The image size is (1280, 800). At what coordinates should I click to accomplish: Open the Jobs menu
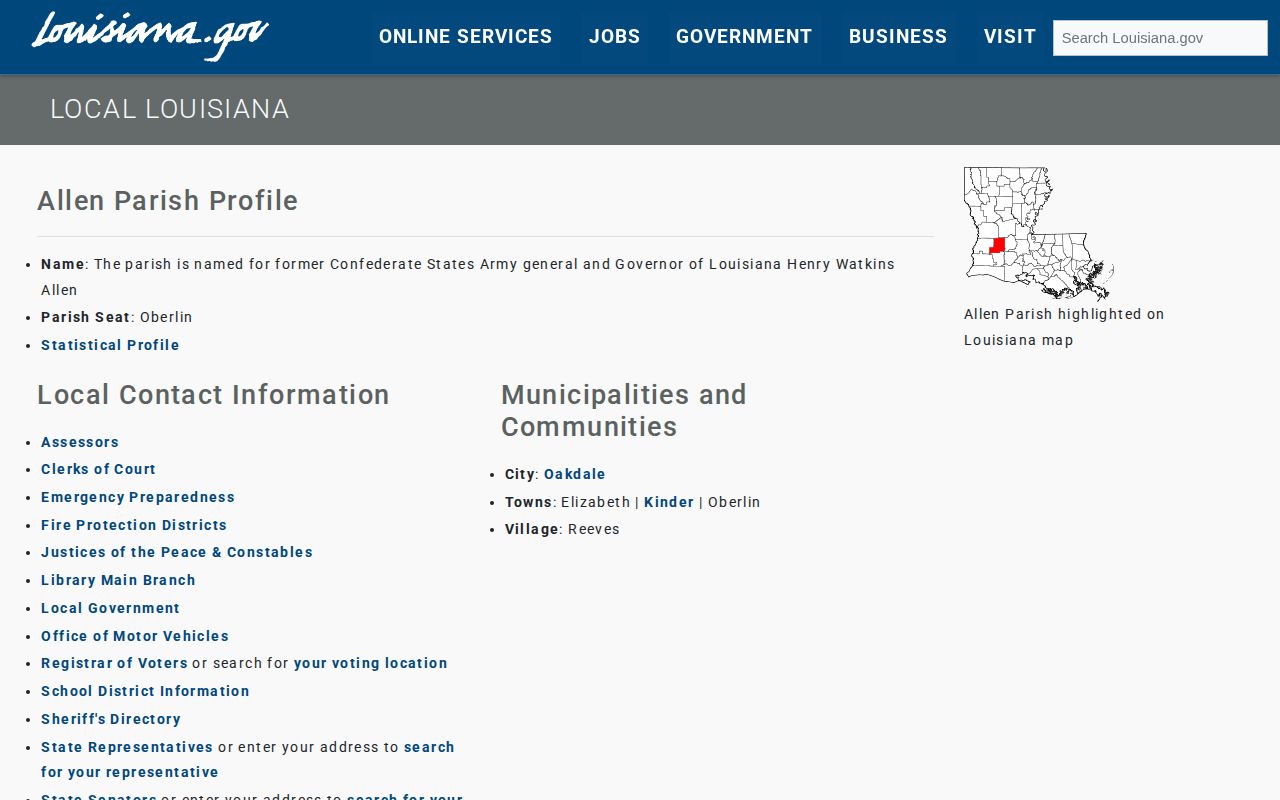pos(614,37)
